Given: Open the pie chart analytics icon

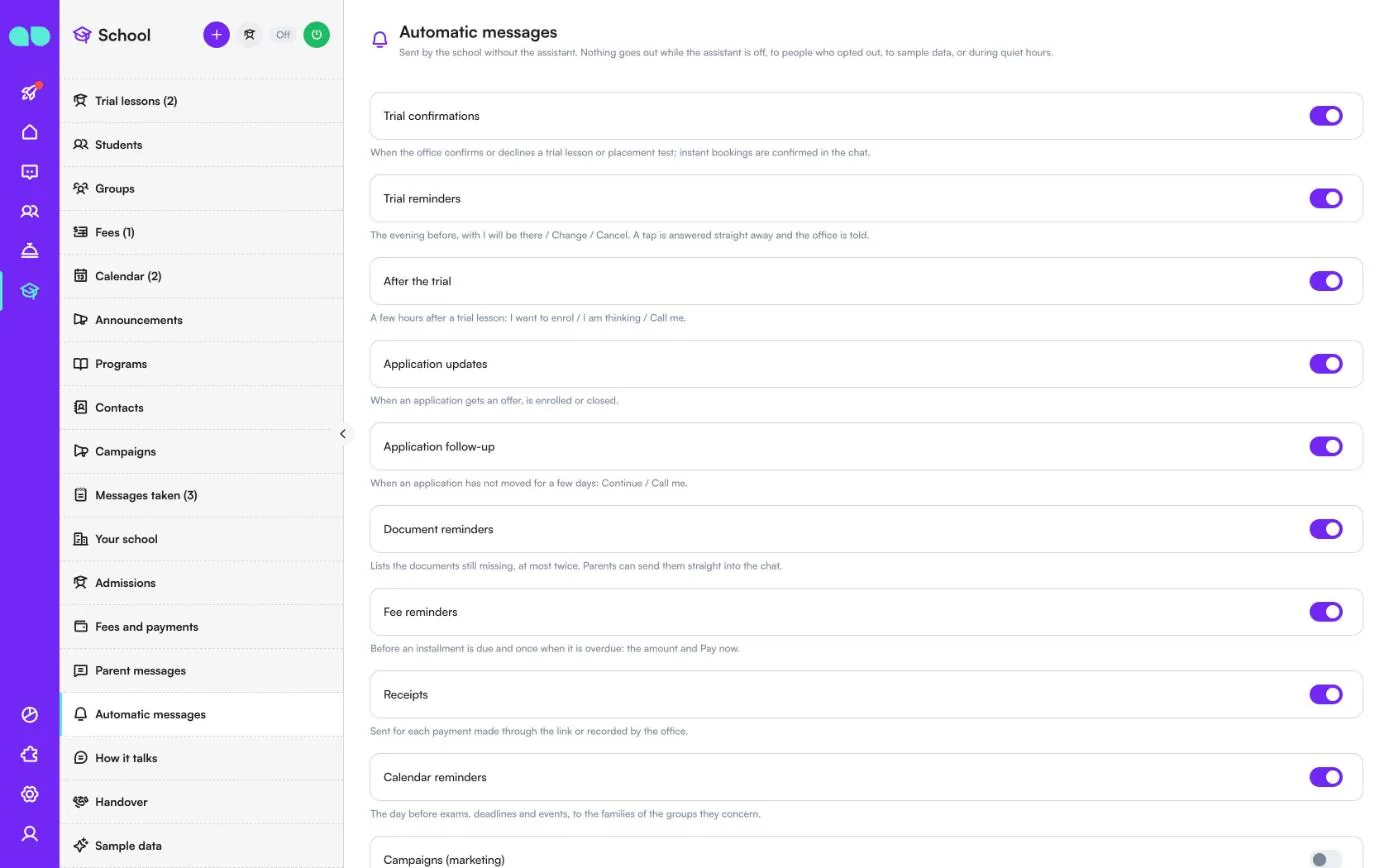Looking at the screenshot, I should pos(30,715).
